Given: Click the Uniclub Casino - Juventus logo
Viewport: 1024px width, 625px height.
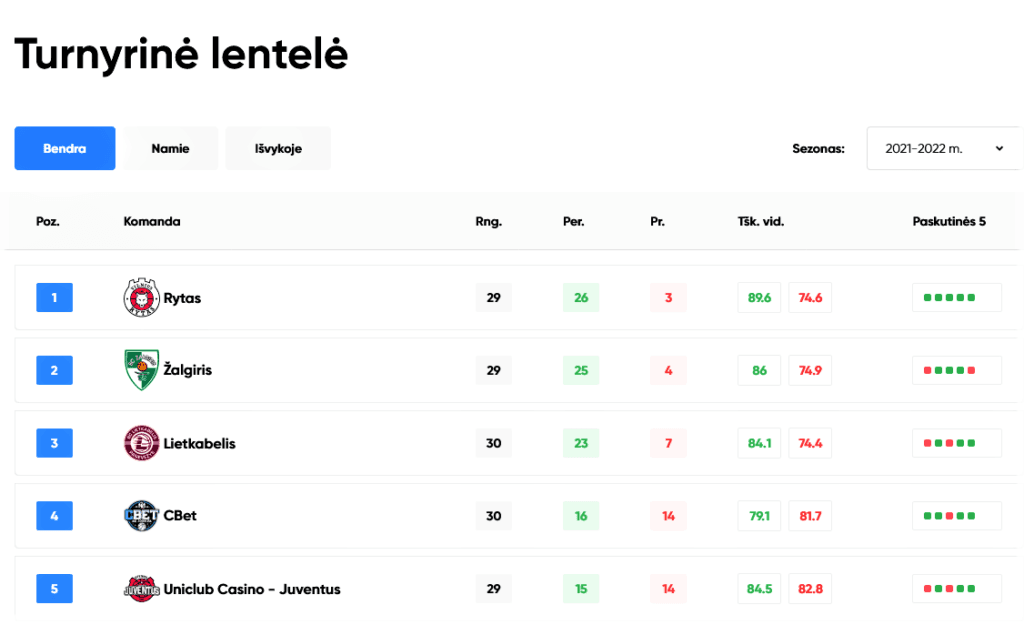Looking at the screenshot, I should 141,588.
